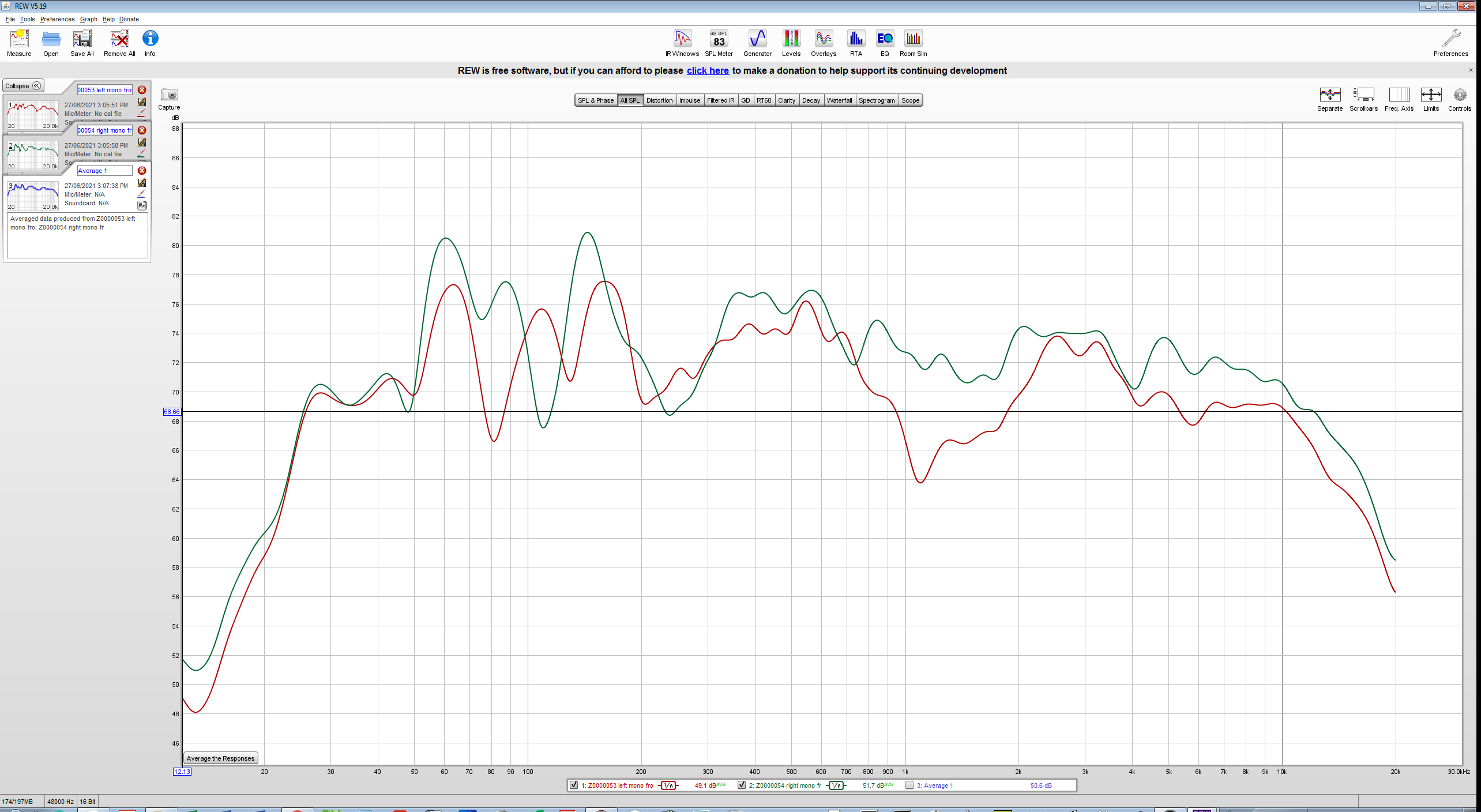The width and height of the screenshot is (1481, 812).
Task: Switch to the Scope tab
Action: (x=911, y=100)
